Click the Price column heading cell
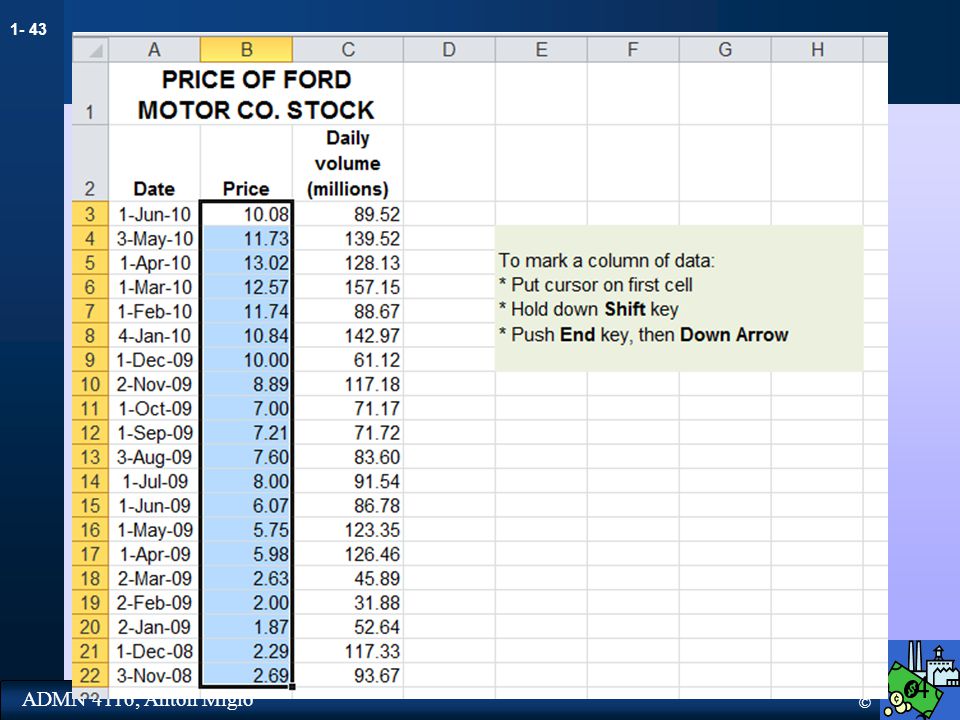 pos(246,163)
